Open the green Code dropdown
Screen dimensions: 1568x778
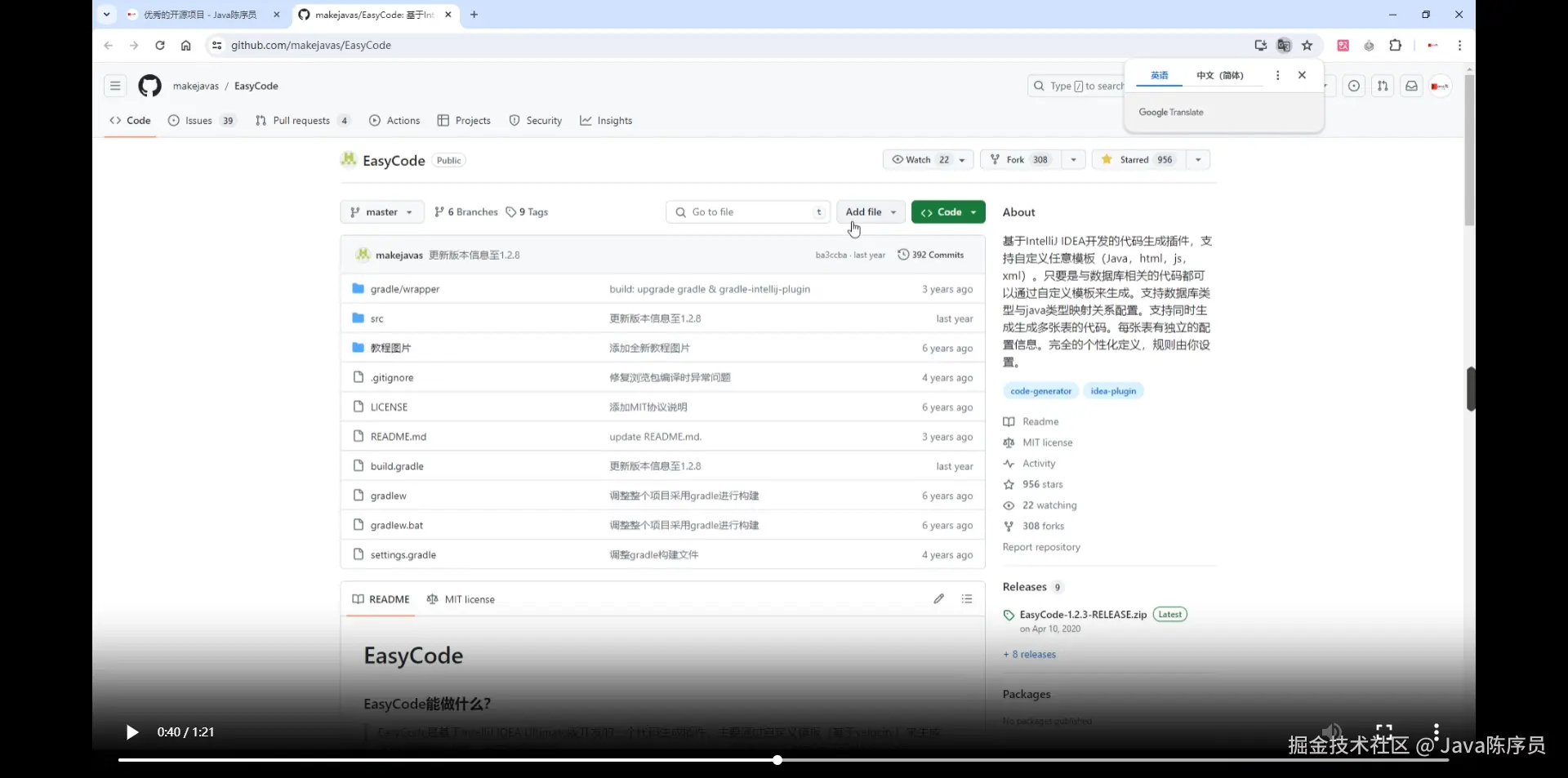948,212
